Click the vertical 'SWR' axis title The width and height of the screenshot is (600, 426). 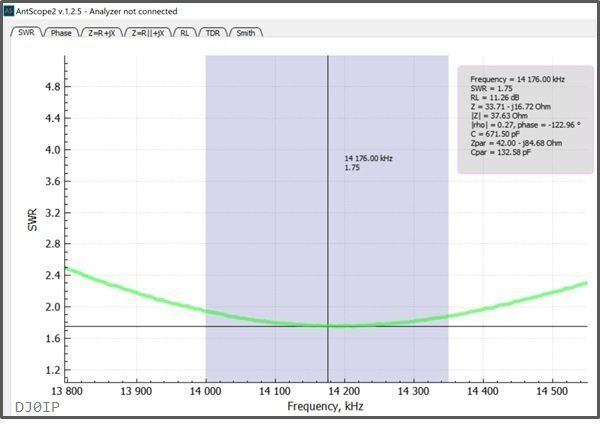pos(33,220)
